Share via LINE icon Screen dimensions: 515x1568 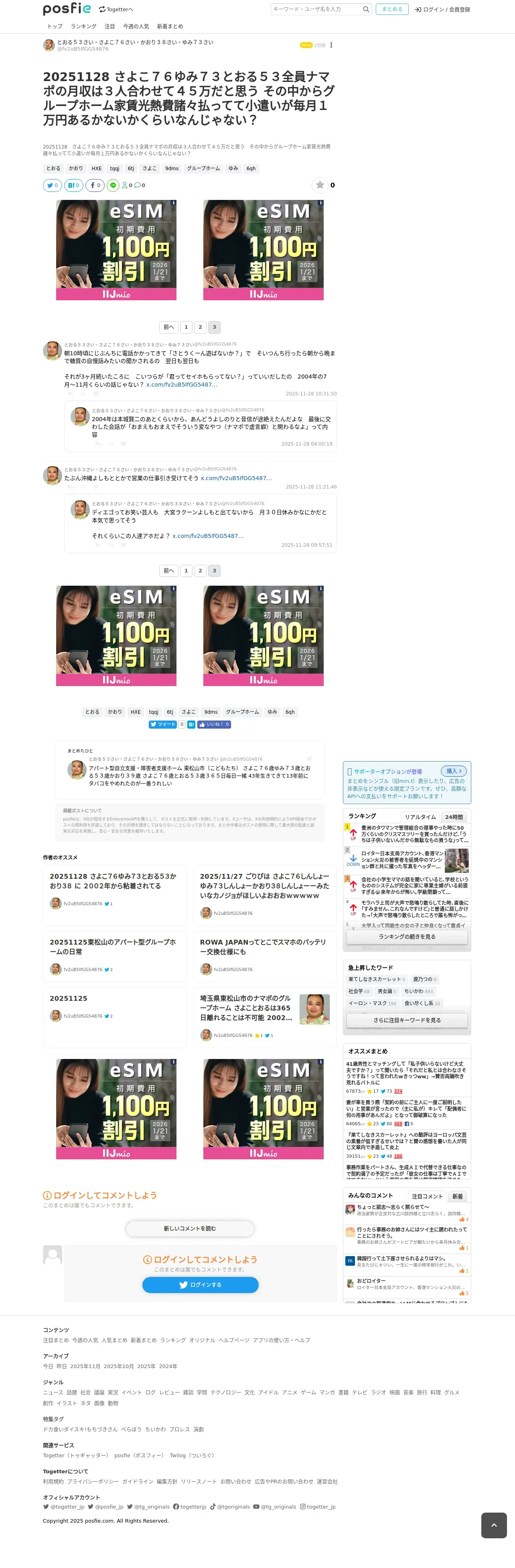tap(113, 185)
